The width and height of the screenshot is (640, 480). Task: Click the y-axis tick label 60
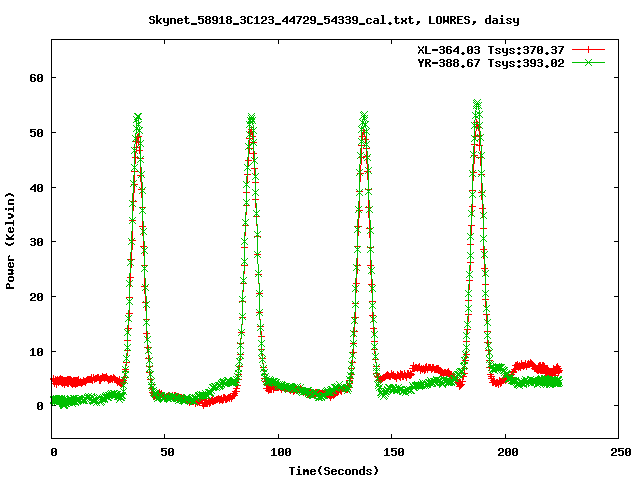pos(36,78)
